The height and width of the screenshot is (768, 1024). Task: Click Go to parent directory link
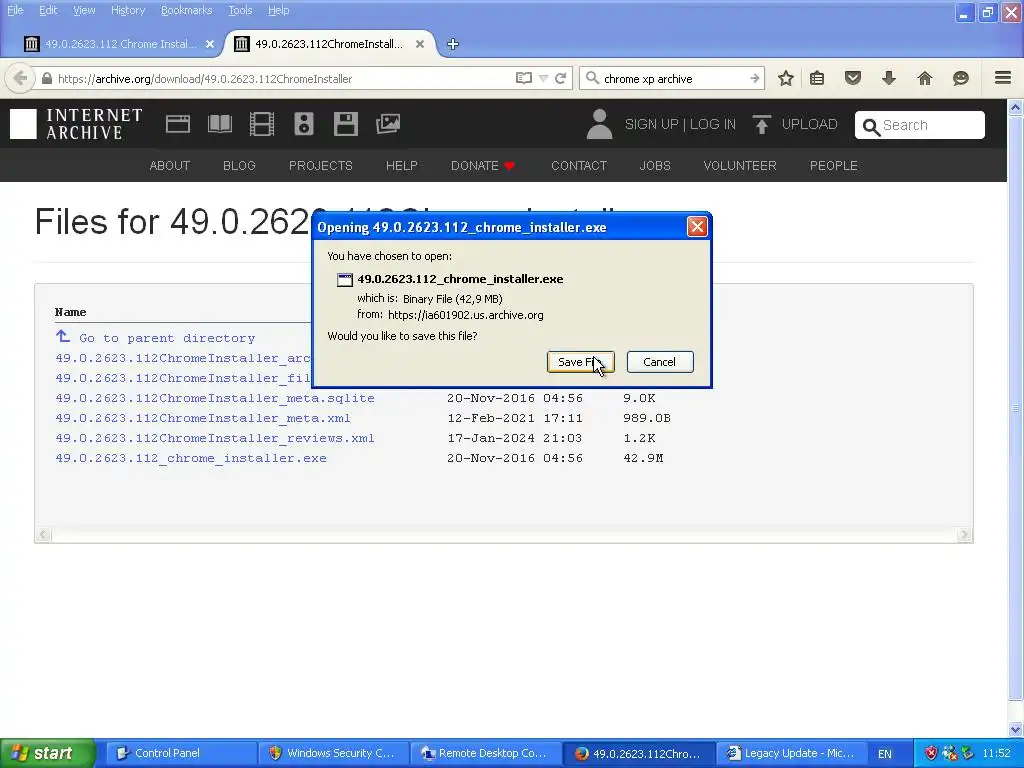point(167,338)
